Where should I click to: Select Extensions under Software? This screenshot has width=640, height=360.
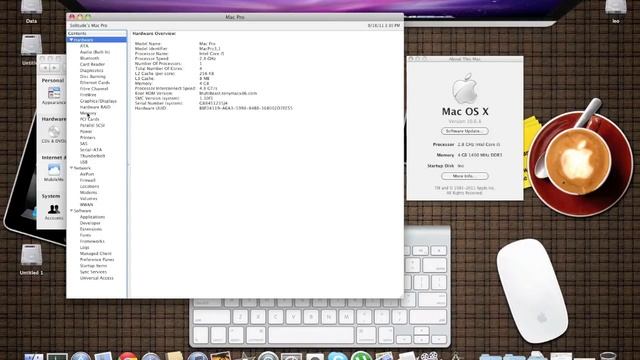[x=91, y=229]
